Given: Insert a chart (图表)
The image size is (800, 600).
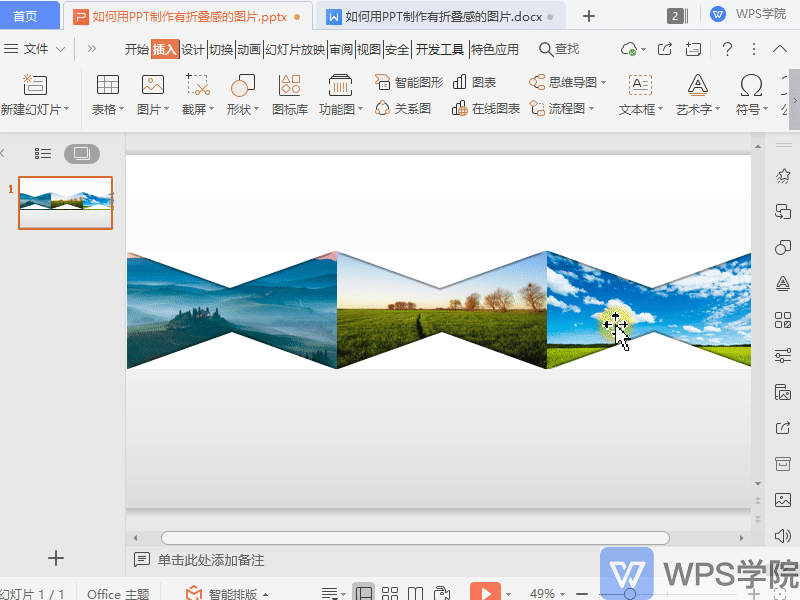Looking at the screenshot, I should point(474,82).
